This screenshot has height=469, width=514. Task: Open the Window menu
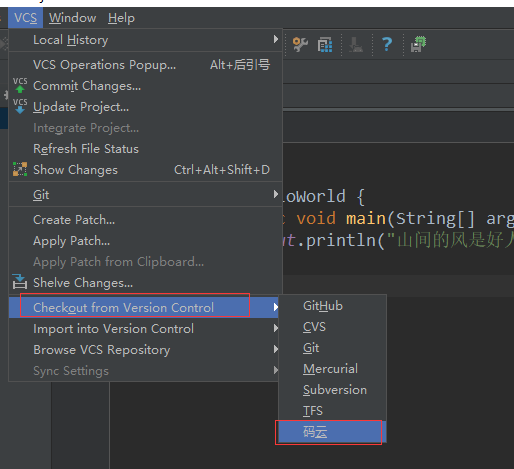pos(72,18)
